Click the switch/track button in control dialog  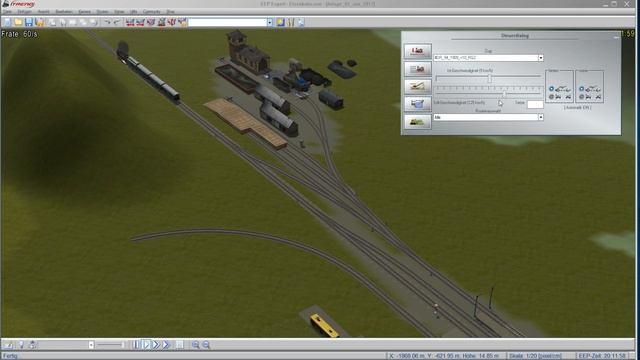click(418, 87)
